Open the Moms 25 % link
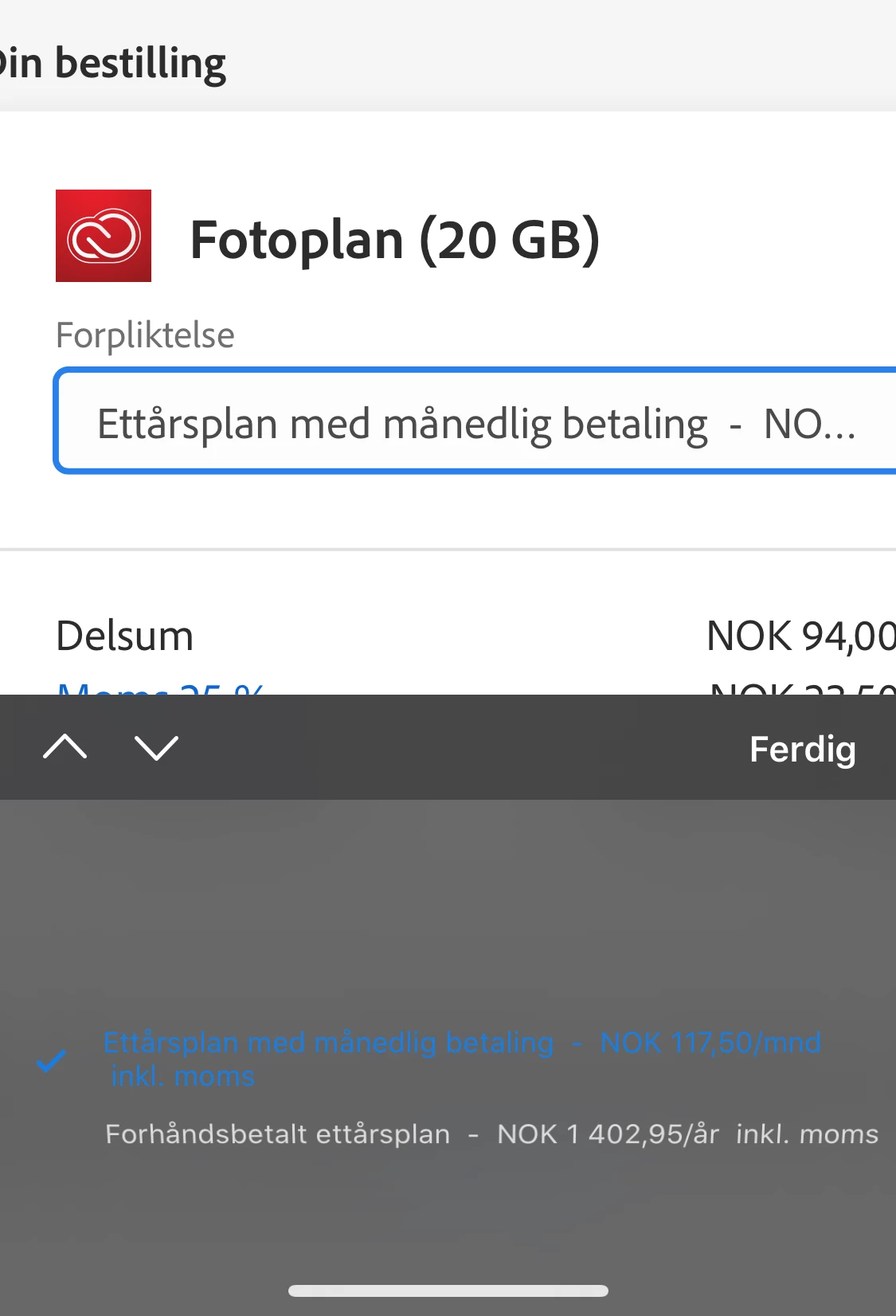This screenshot has height=1316, width=896. pos(160,688)
